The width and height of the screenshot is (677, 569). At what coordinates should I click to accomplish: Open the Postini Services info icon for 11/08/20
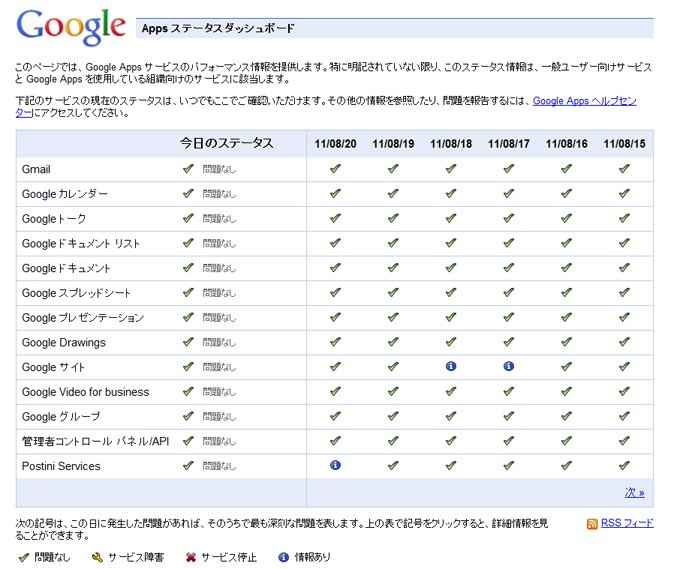tap(335, 465)
